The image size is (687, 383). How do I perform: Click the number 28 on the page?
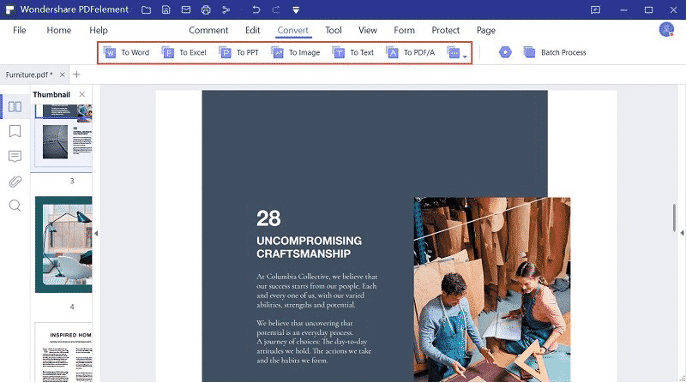269,218
